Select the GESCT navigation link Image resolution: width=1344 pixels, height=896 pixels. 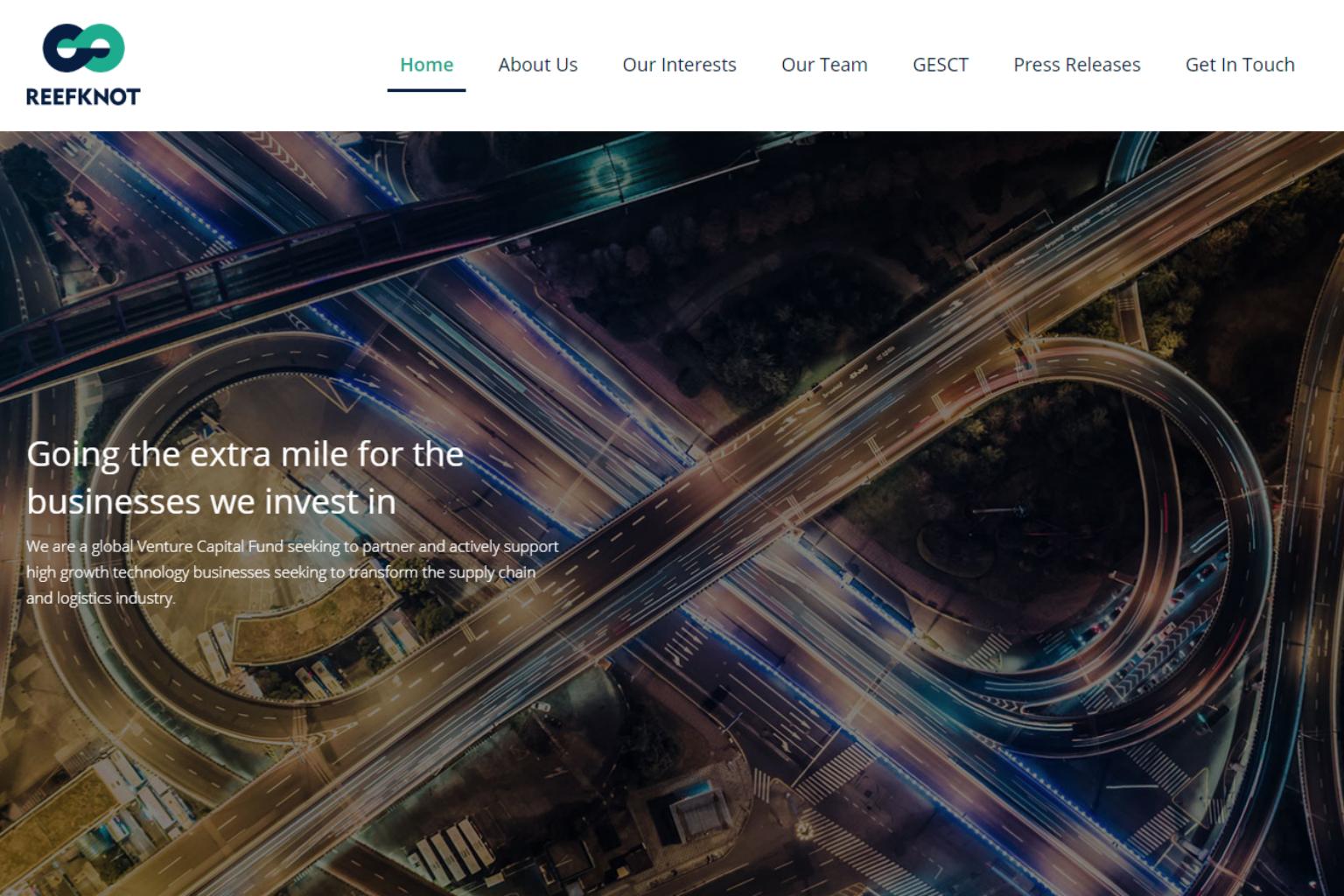pos(940,65)
